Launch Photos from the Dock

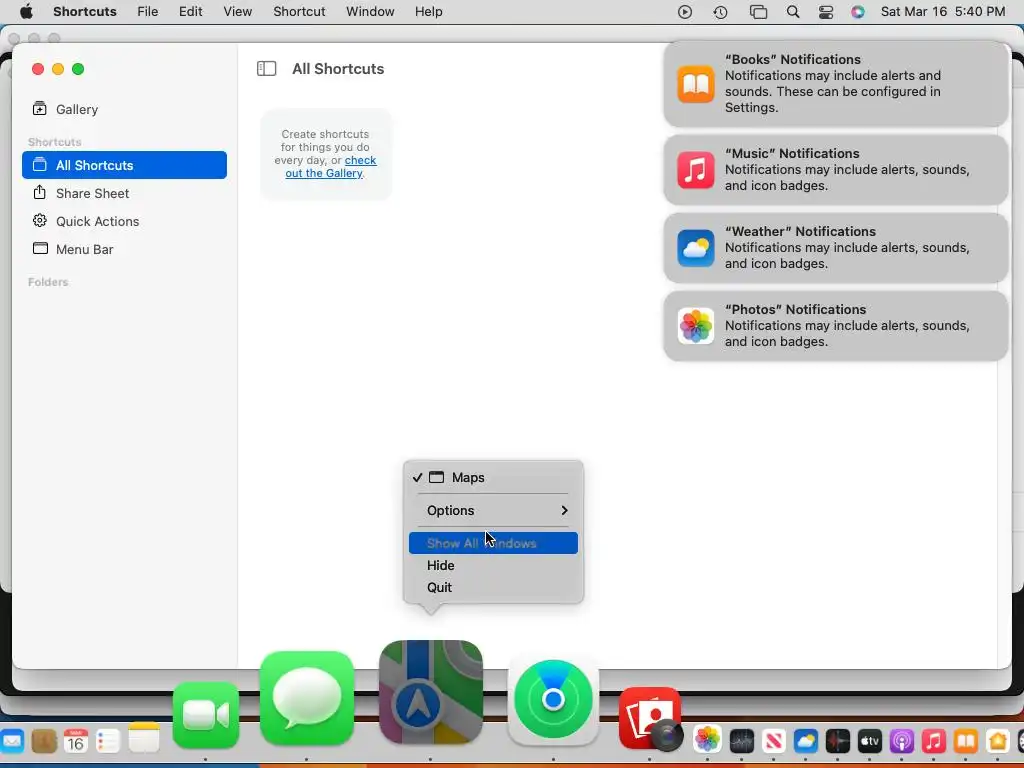pos(707,740)
